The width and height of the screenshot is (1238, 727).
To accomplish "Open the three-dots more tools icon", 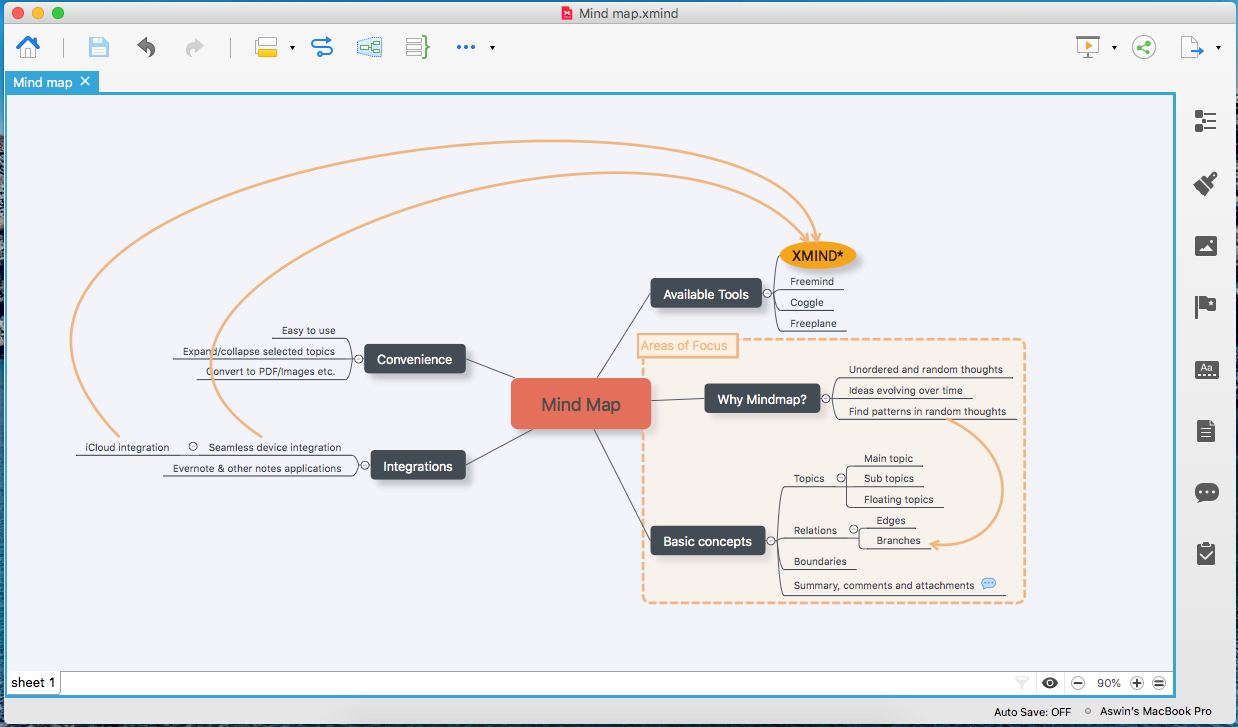I will pos(466,47).
